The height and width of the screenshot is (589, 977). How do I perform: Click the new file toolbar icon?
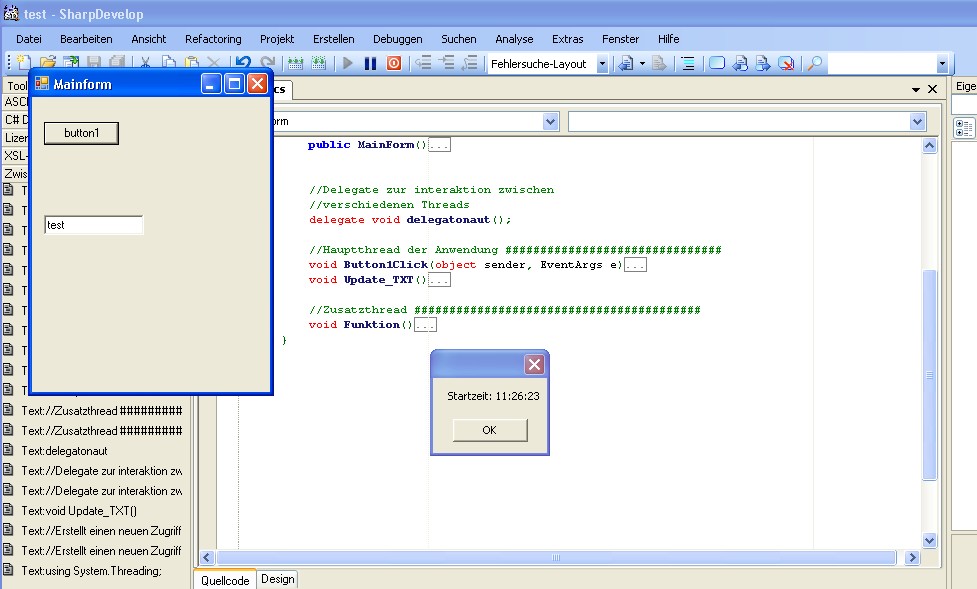23,64
